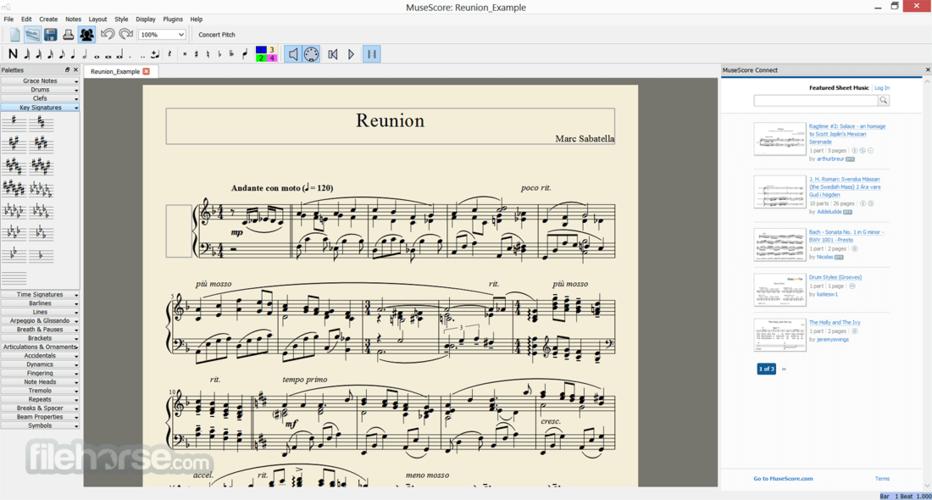
Task: Select the one-flat key signature
Action: coord(41,256)
